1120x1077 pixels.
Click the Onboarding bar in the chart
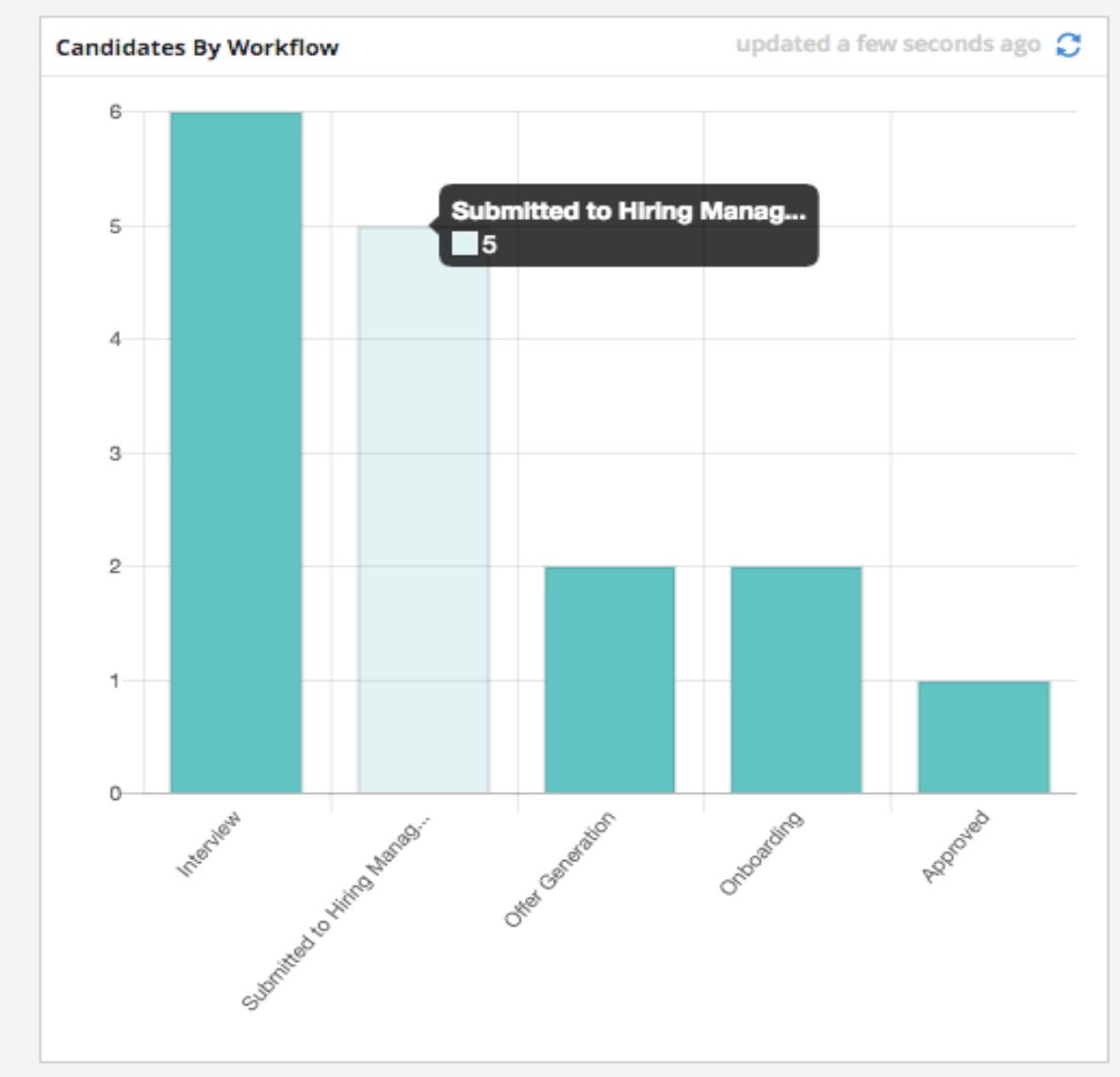(x=796, y=680)
